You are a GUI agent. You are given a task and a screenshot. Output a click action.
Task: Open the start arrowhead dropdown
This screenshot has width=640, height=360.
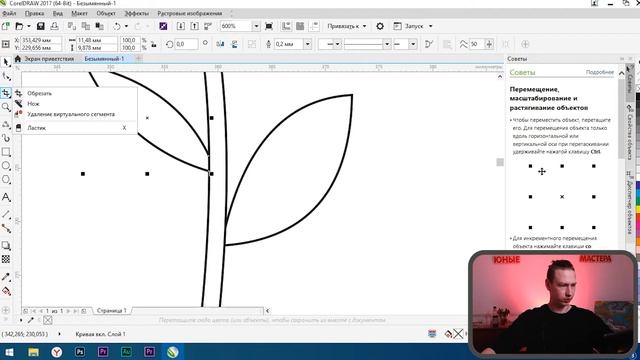pos(337,44)
